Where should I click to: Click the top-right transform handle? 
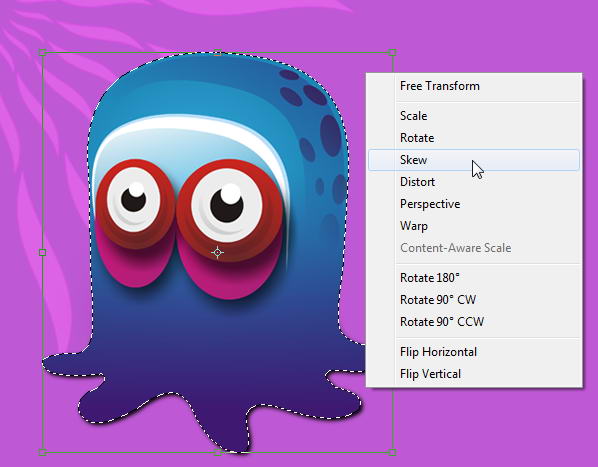coord(392,53)
